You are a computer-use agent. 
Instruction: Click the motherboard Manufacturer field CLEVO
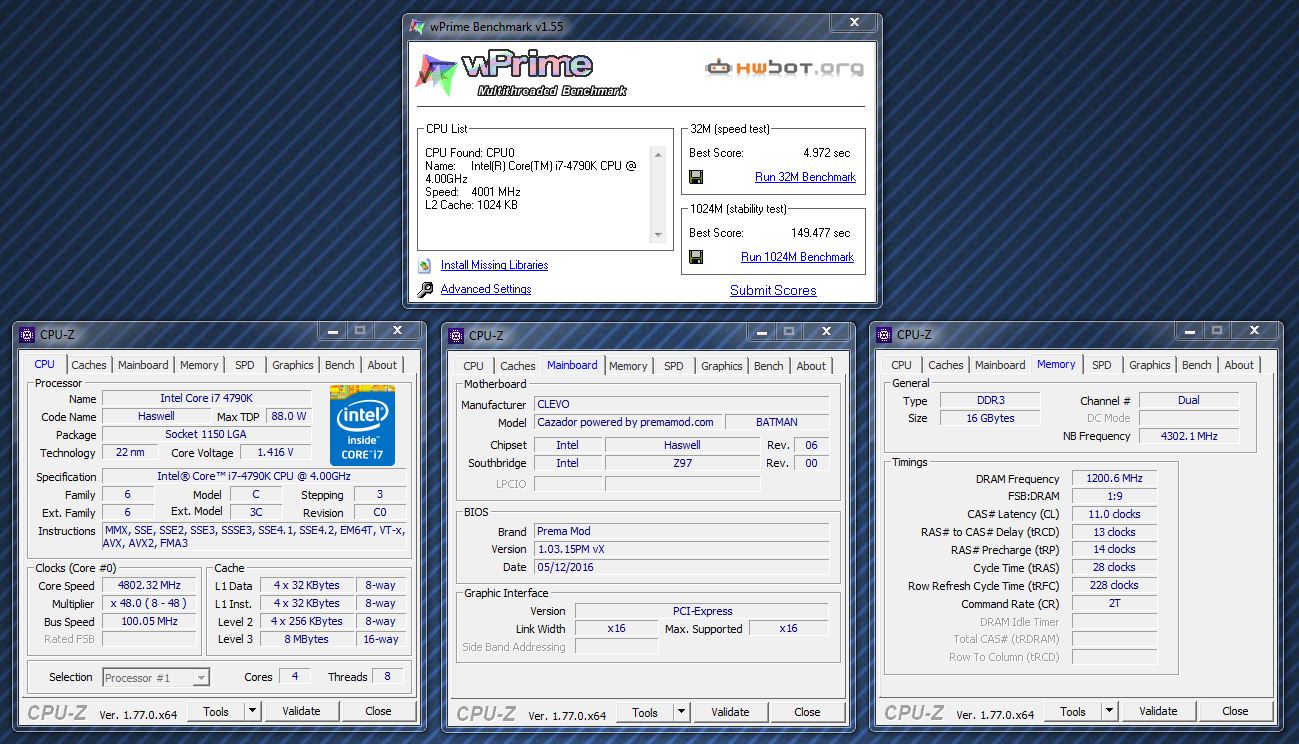(682, 405)
